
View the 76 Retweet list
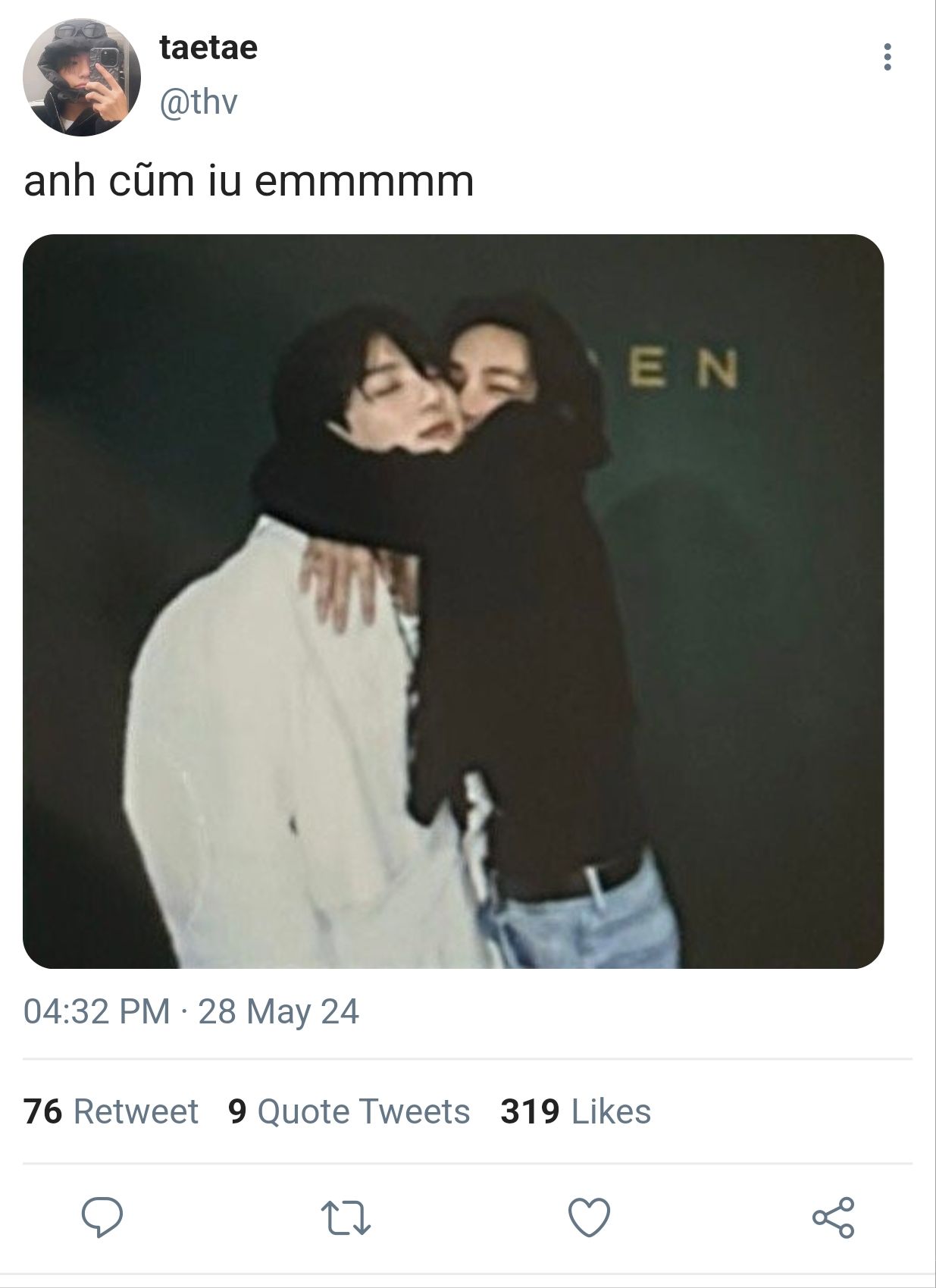pyautogui.click(x=111, y=1111)
